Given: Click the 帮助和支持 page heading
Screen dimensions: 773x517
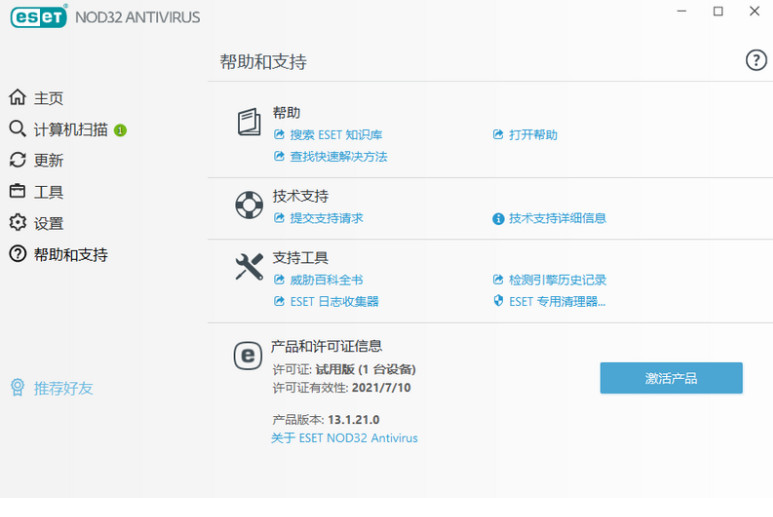Looking at the screenshot, I should coord(263,62).
